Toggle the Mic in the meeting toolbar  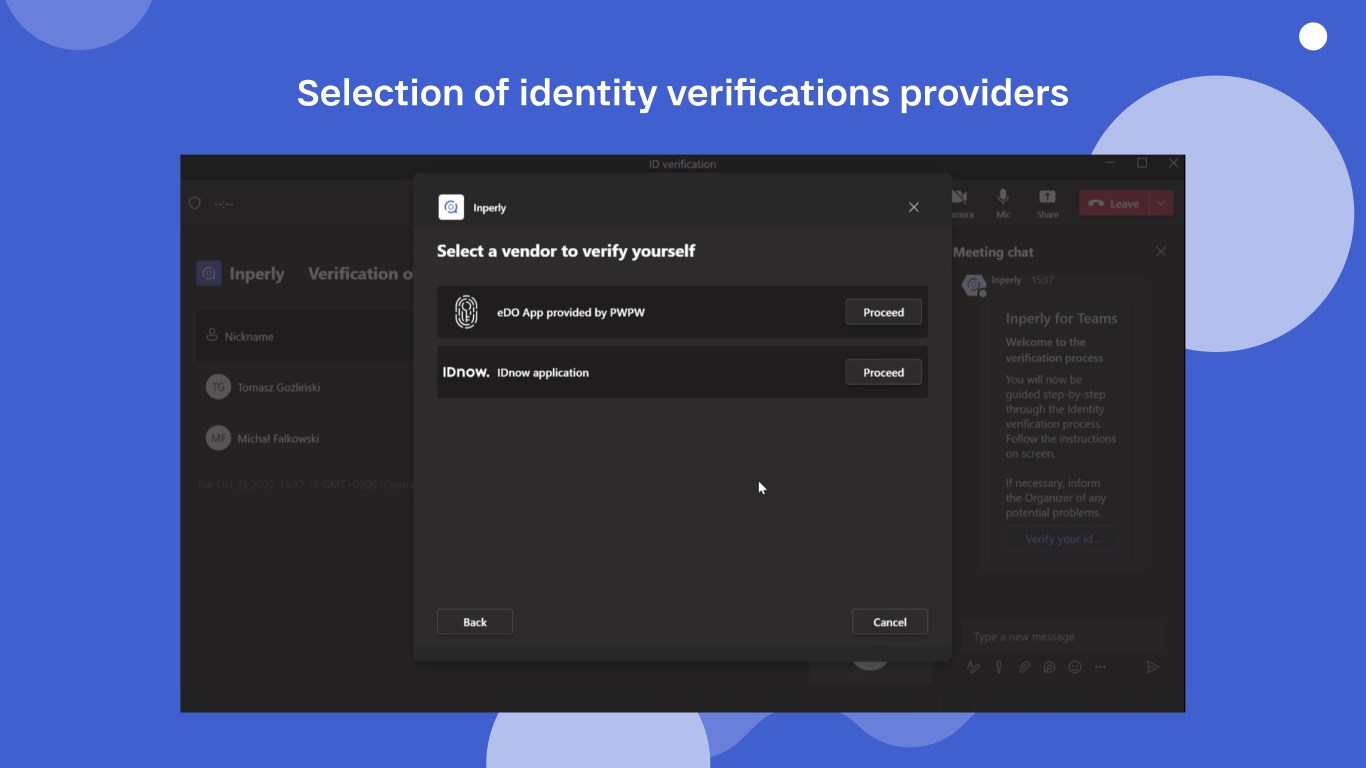pyautogui.click(x=1003, y=203)
